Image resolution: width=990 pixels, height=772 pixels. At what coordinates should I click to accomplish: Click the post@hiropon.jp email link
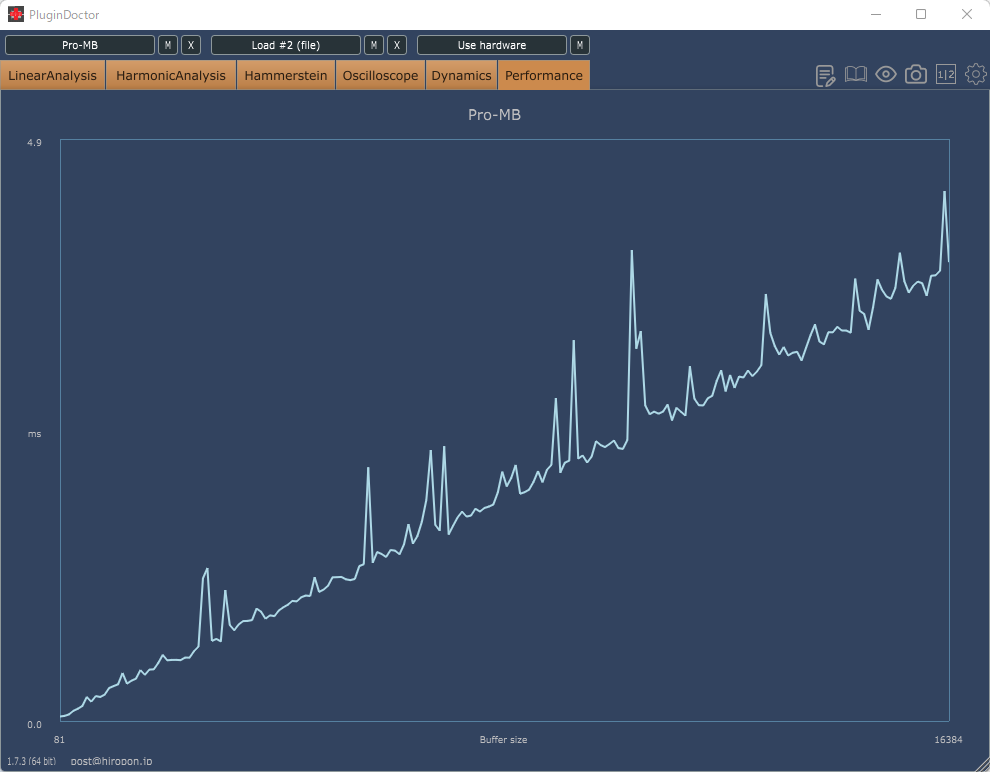click(111, 761)
